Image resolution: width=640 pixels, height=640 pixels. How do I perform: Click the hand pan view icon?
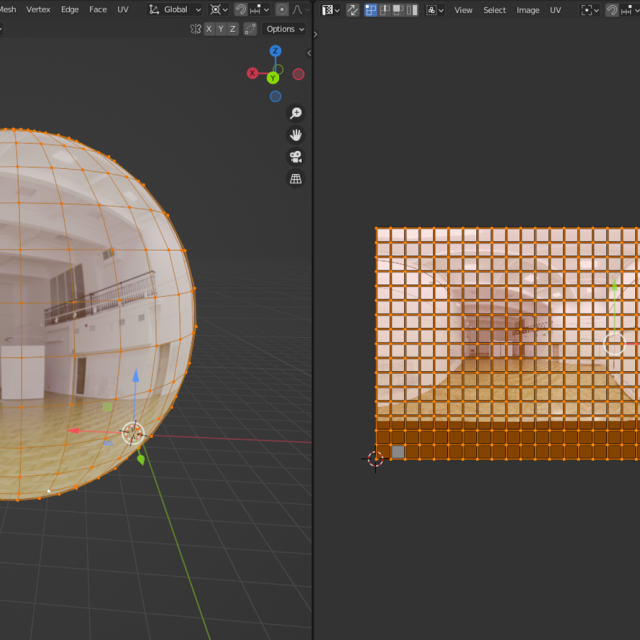click(x=295, y=135)
